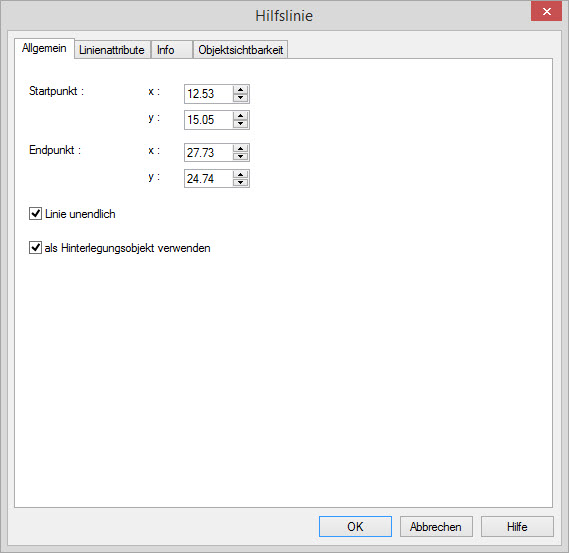Decrease Startpunkt x value with down arrow
Screen dimensions: 569x553
click(240, 98)
